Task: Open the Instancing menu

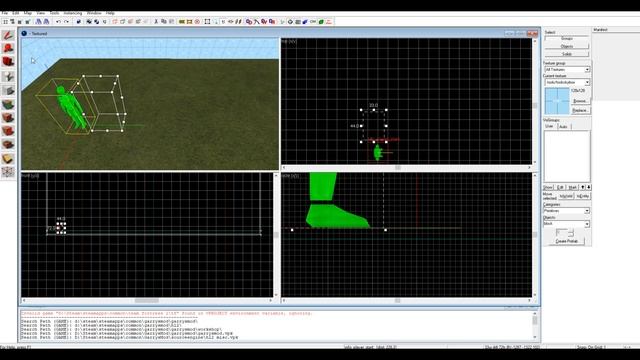Action: (x=73, y=13)
